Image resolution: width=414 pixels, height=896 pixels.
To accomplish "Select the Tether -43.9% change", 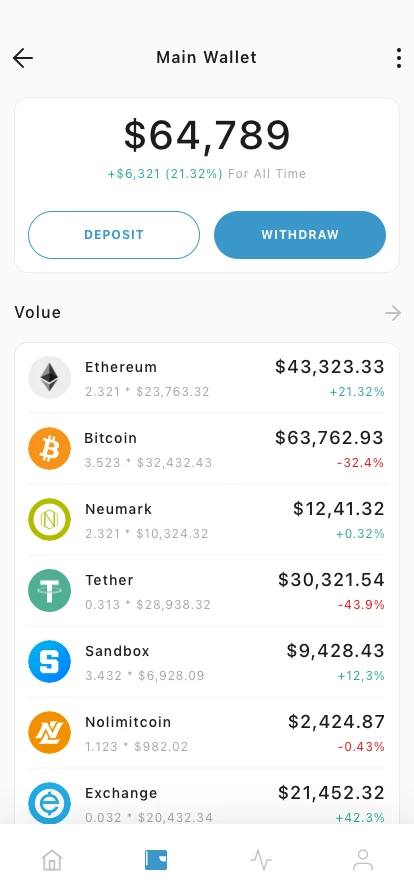I will pyautogui.click(x=361, y=605).
